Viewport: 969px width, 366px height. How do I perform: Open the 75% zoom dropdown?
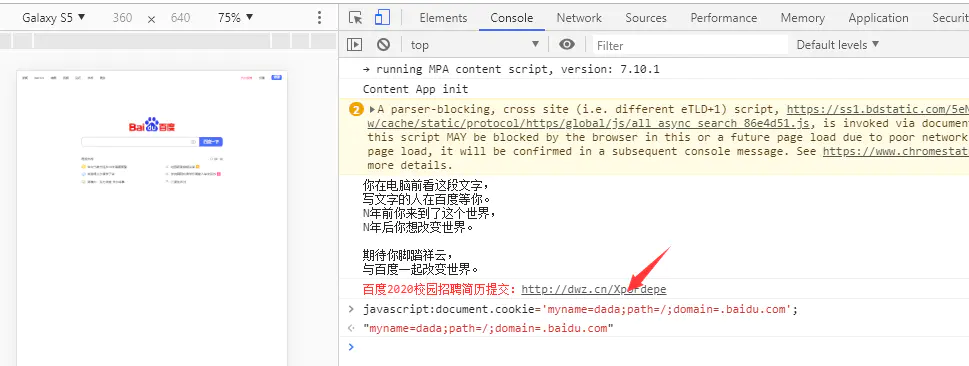(235, 18)
